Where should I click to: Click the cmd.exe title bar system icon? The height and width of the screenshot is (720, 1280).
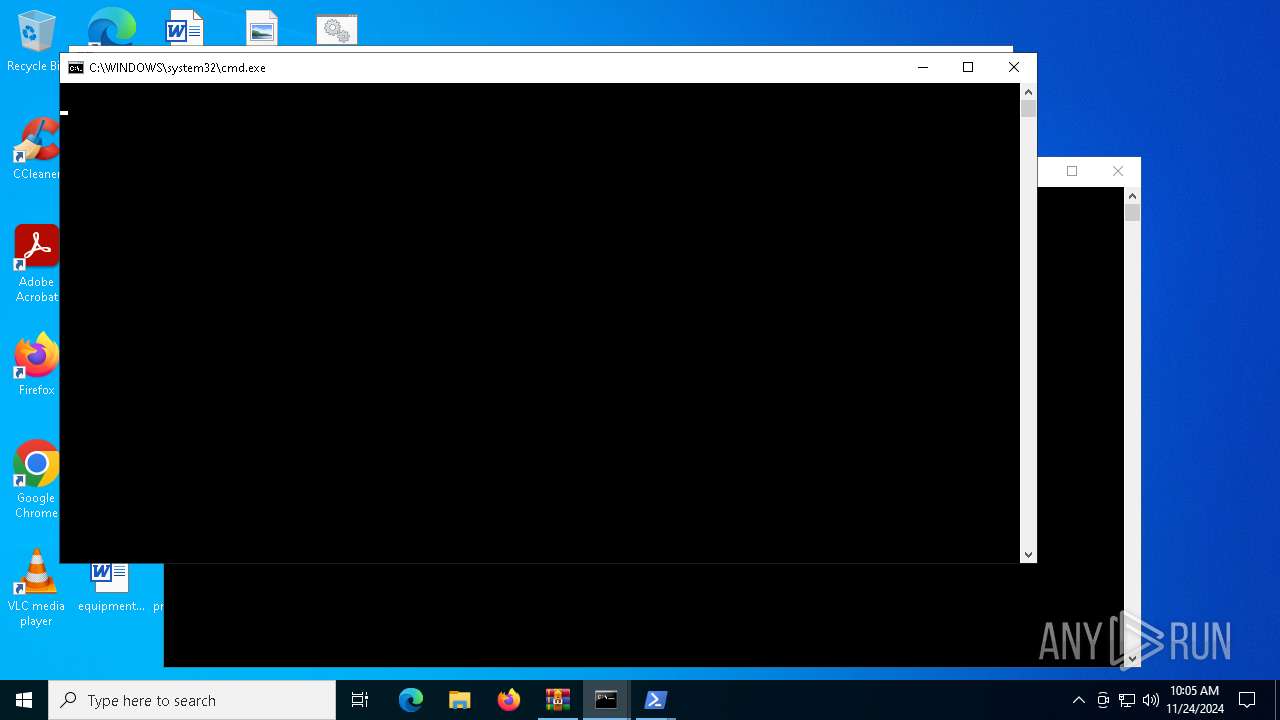pyautogui.click(x=76, y=68)
